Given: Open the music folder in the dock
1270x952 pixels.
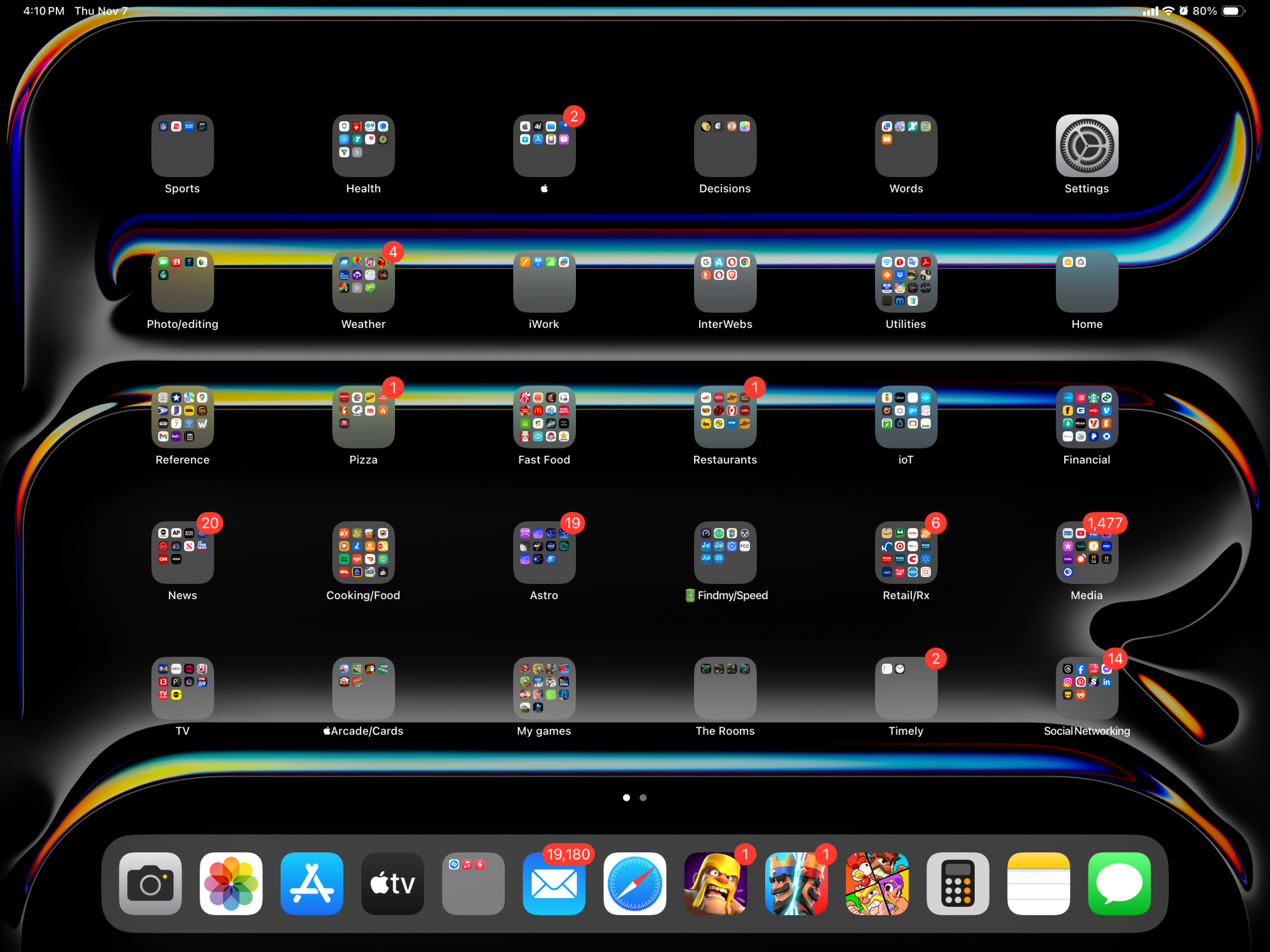Looking at the screenshot, I should pos(473,883).
